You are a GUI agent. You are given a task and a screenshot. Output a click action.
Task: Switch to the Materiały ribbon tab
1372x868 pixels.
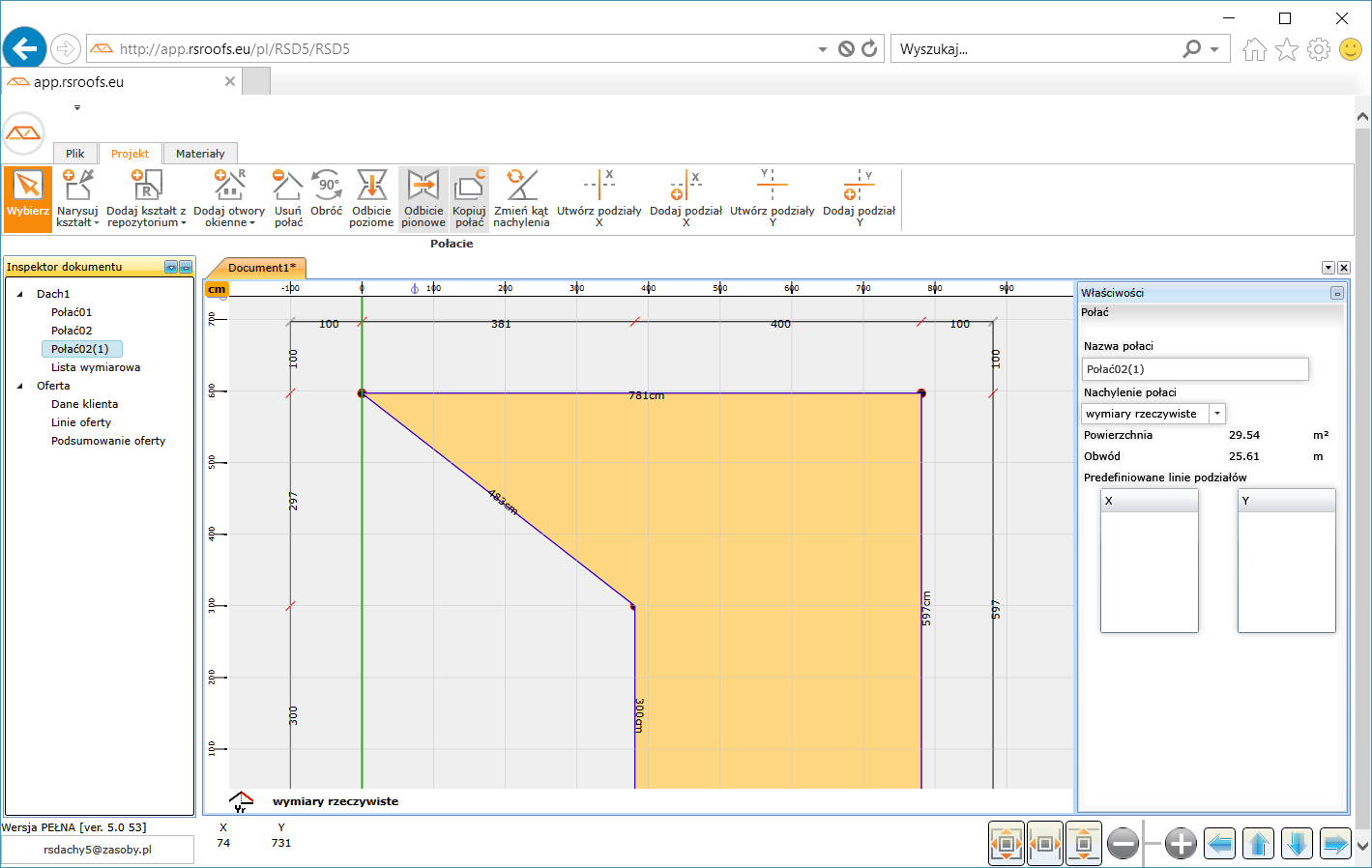[200, 154]
